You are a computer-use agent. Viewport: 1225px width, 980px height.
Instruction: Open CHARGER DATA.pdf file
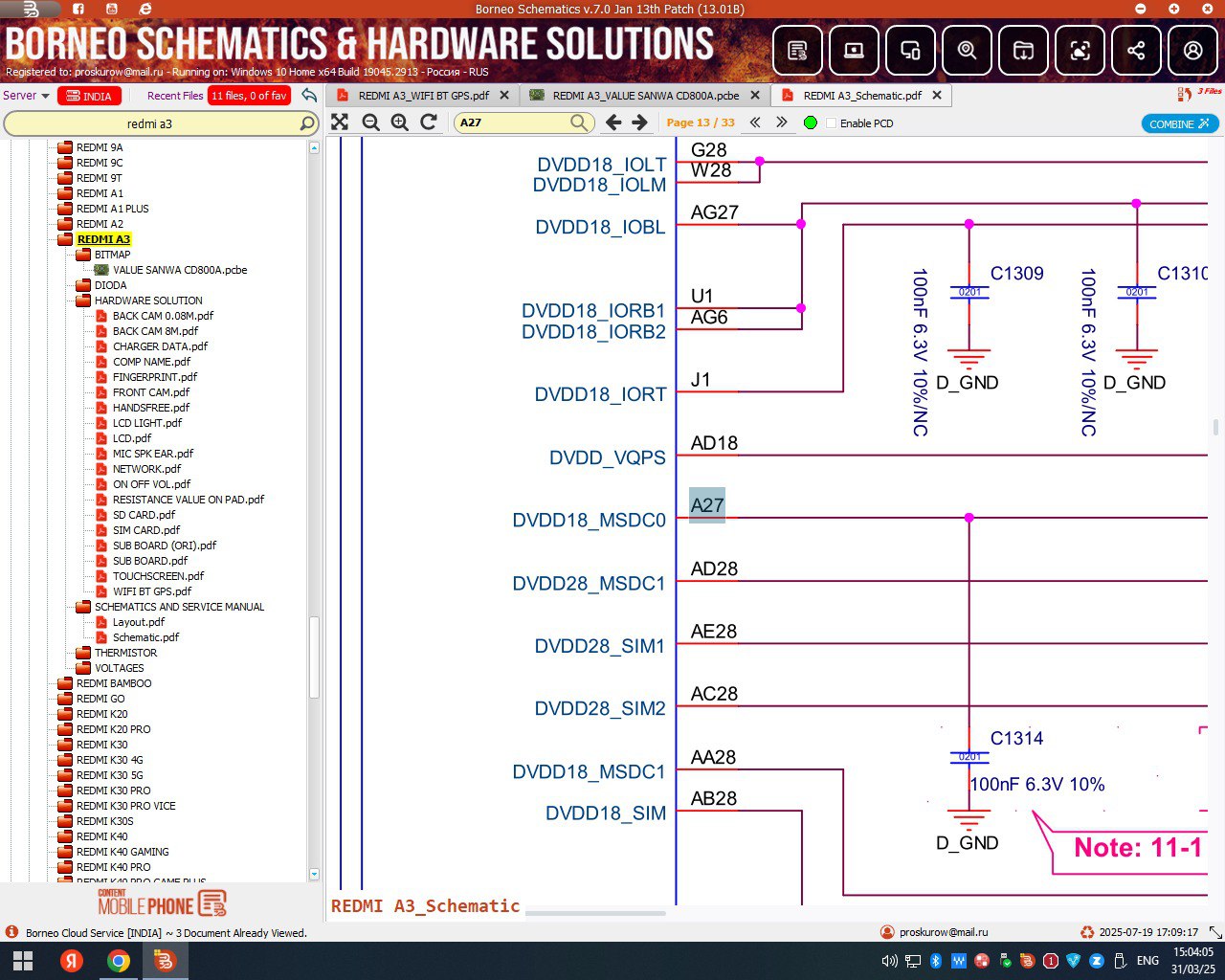[x=160, y=346]
